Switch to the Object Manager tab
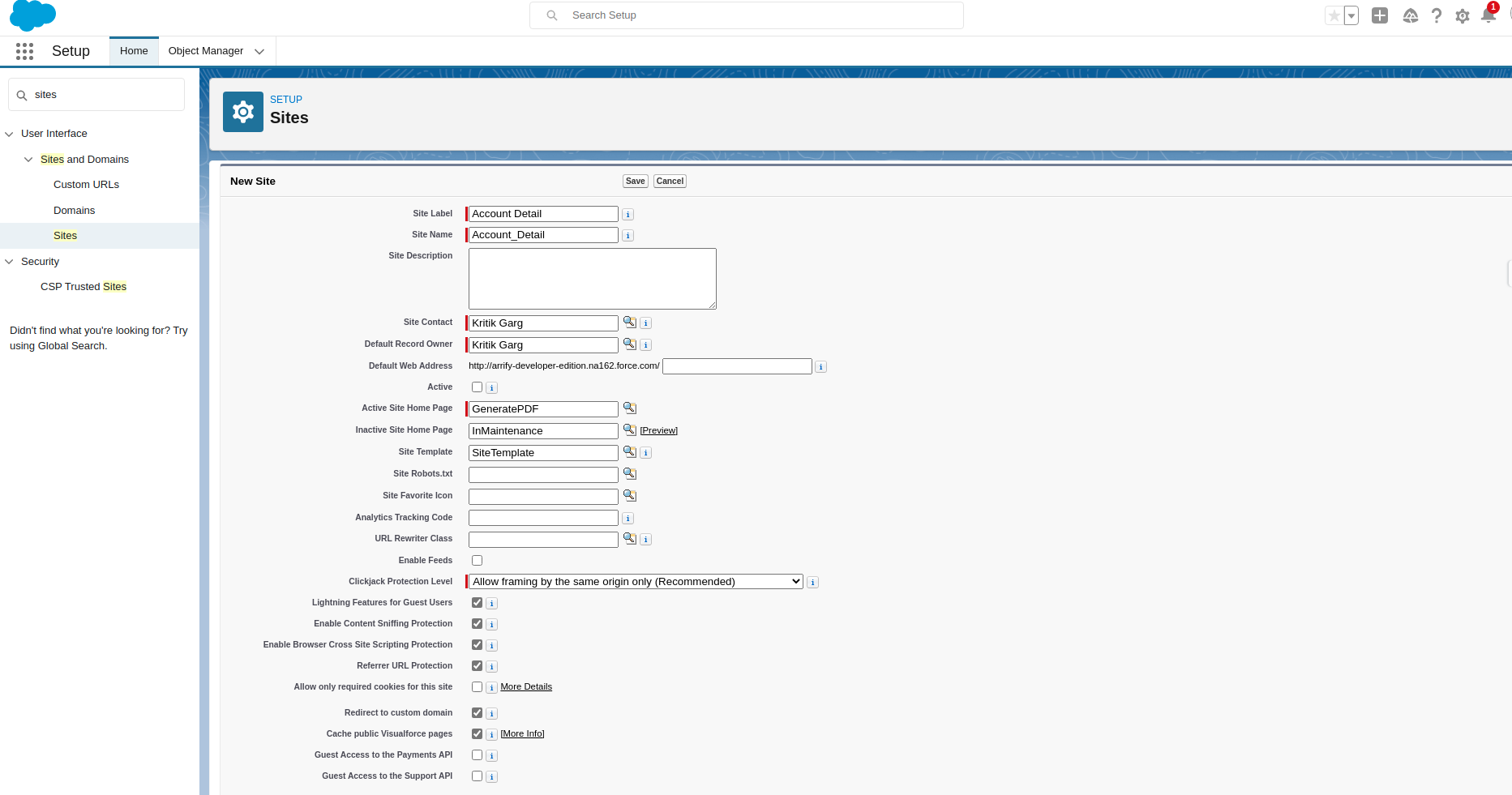The width and height of the screenshot is (1512, 795). [x=206, y=51]
